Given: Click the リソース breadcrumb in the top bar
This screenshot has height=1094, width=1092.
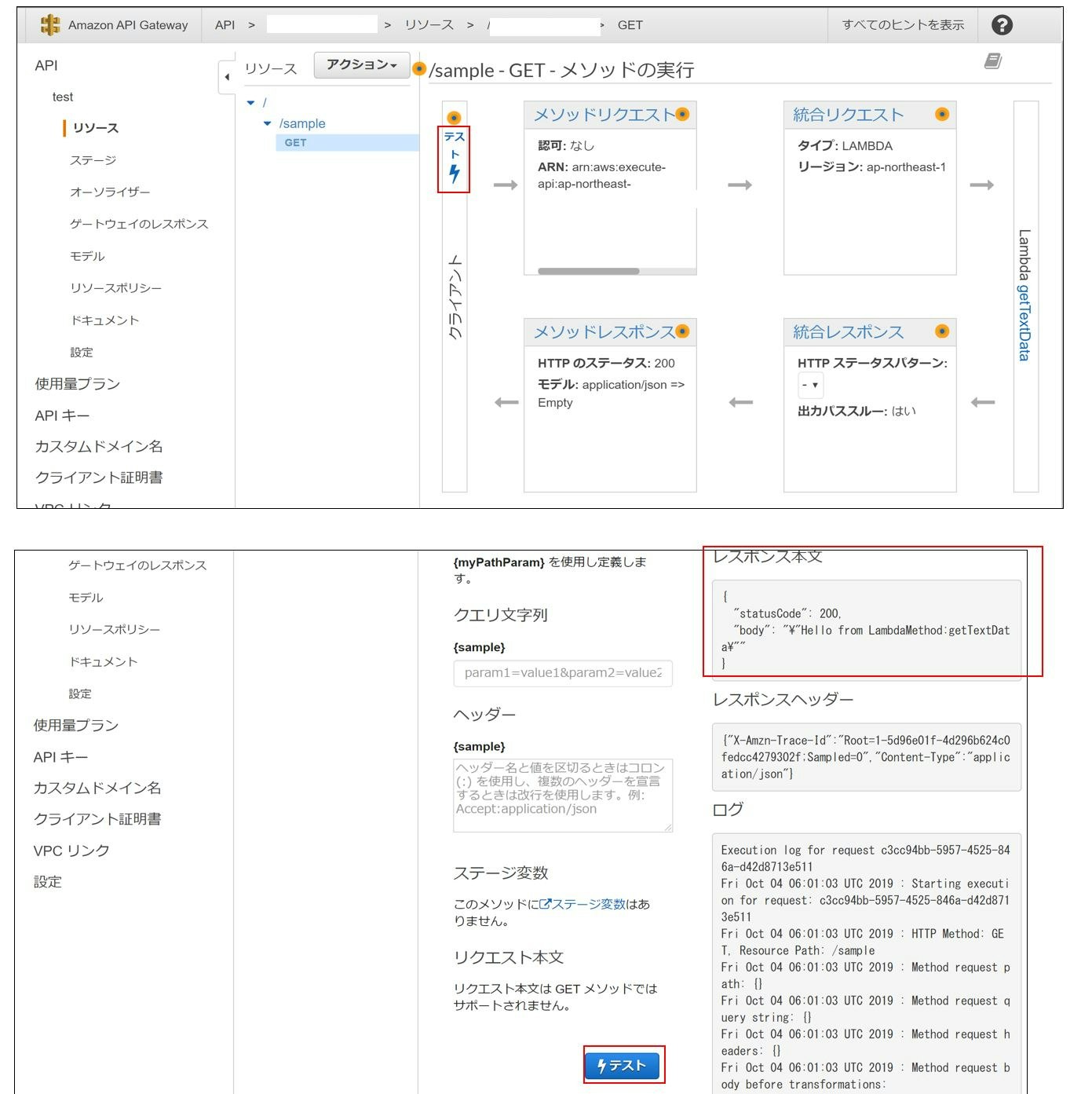Looking at the screenshot, I should pyautogui.click(x=429, y=25).
